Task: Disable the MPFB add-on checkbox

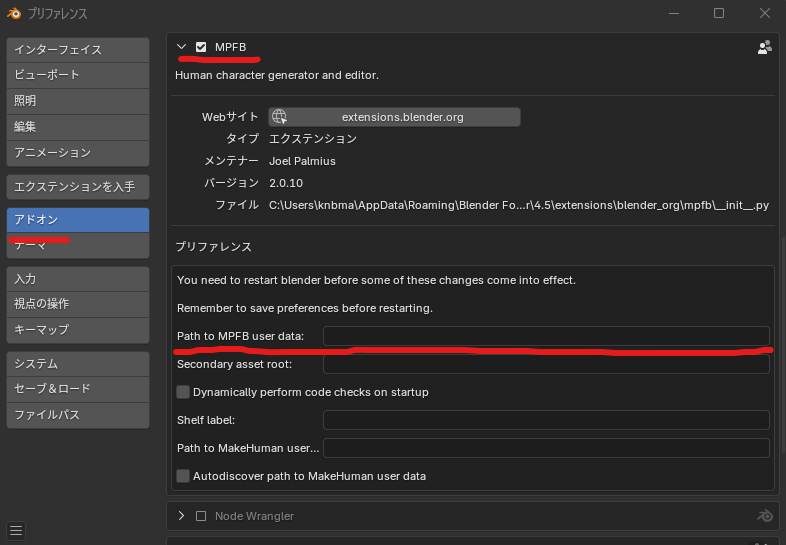Action: (201, 47)
